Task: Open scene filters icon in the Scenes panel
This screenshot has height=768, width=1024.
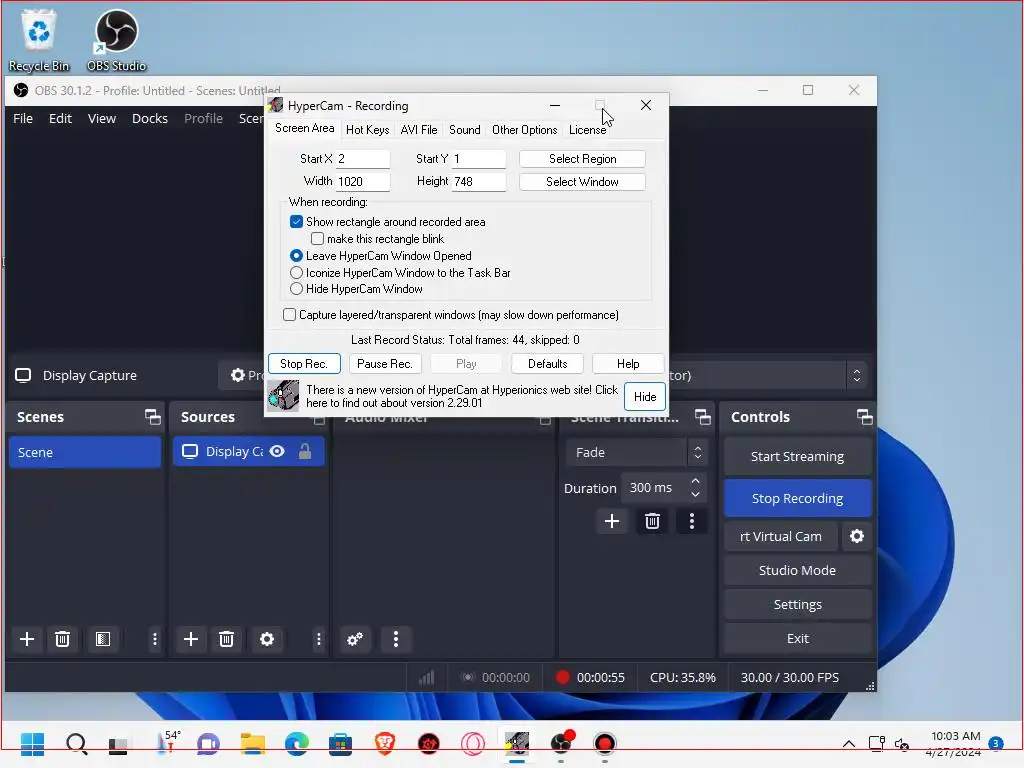Action: pos(103,639)
